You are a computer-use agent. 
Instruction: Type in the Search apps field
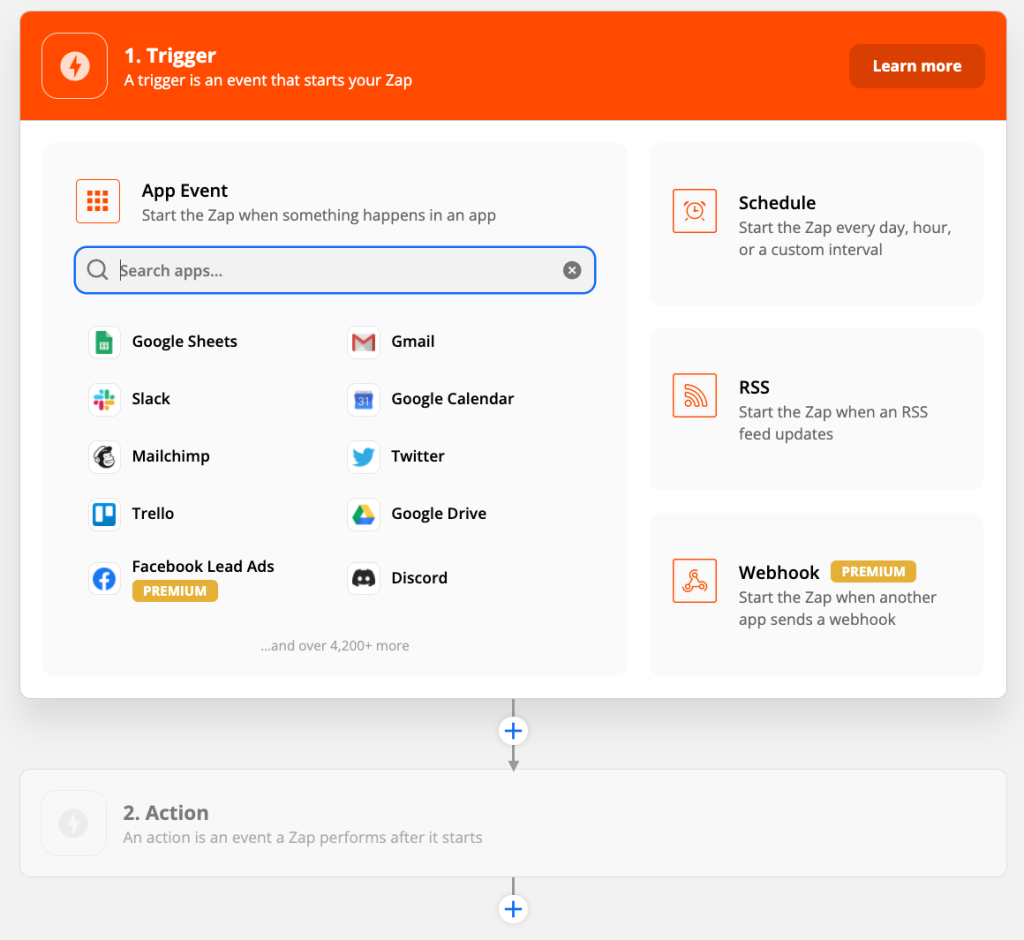(x=335, y=270)
